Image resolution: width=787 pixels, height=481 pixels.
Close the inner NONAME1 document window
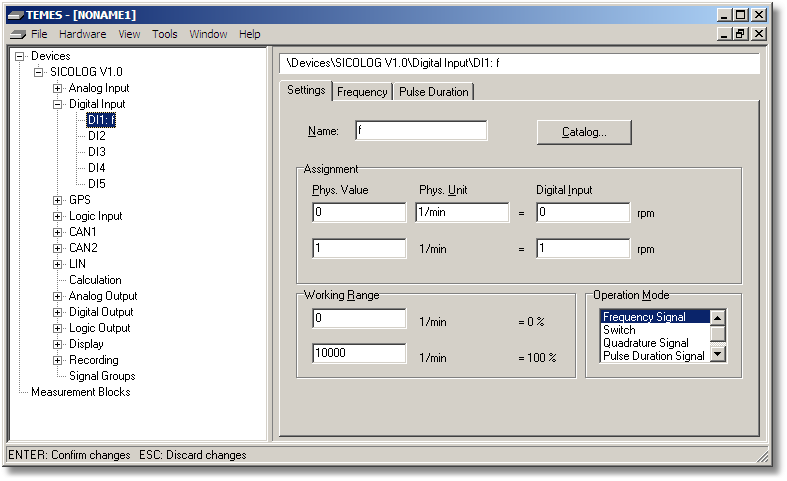759,34
